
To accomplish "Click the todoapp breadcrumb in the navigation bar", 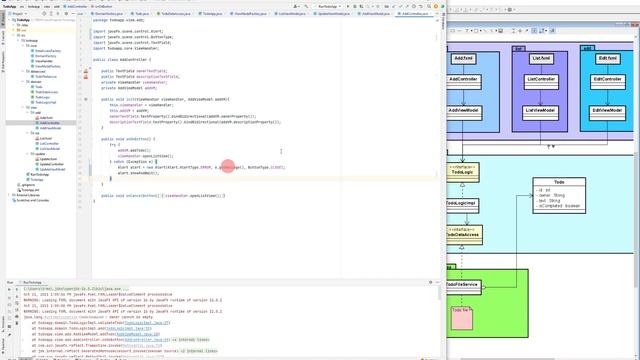I will click(34, 7).
